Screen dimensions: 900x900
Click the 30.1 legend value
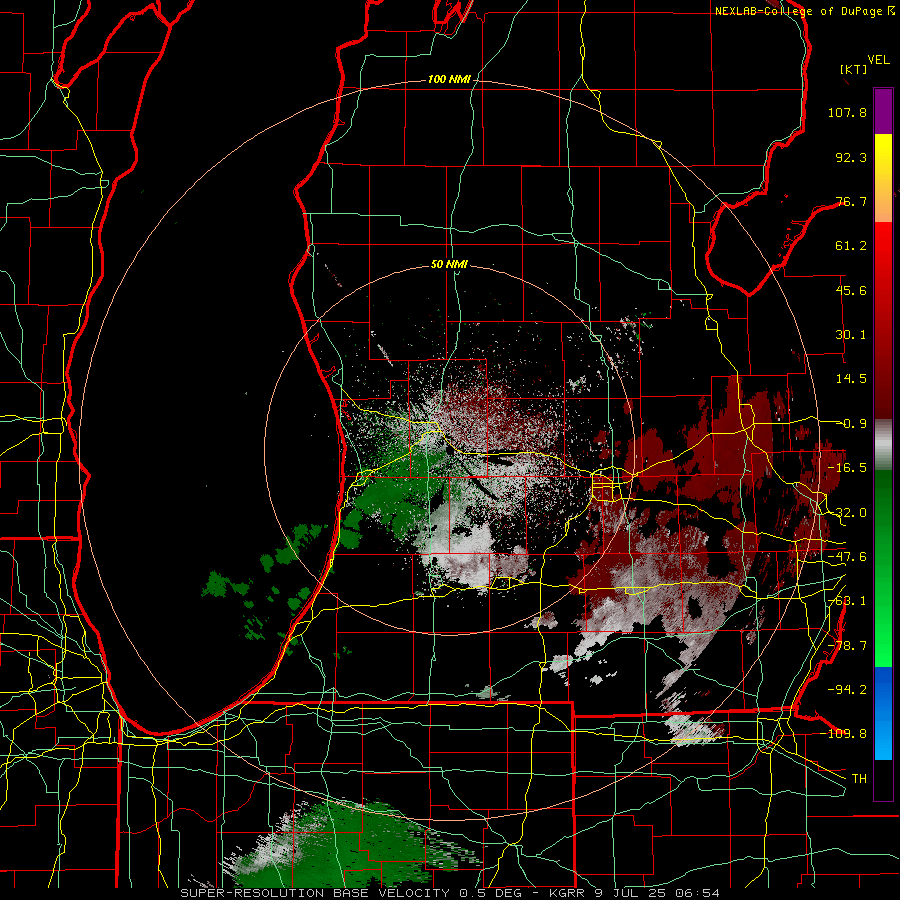coord(851,335)
